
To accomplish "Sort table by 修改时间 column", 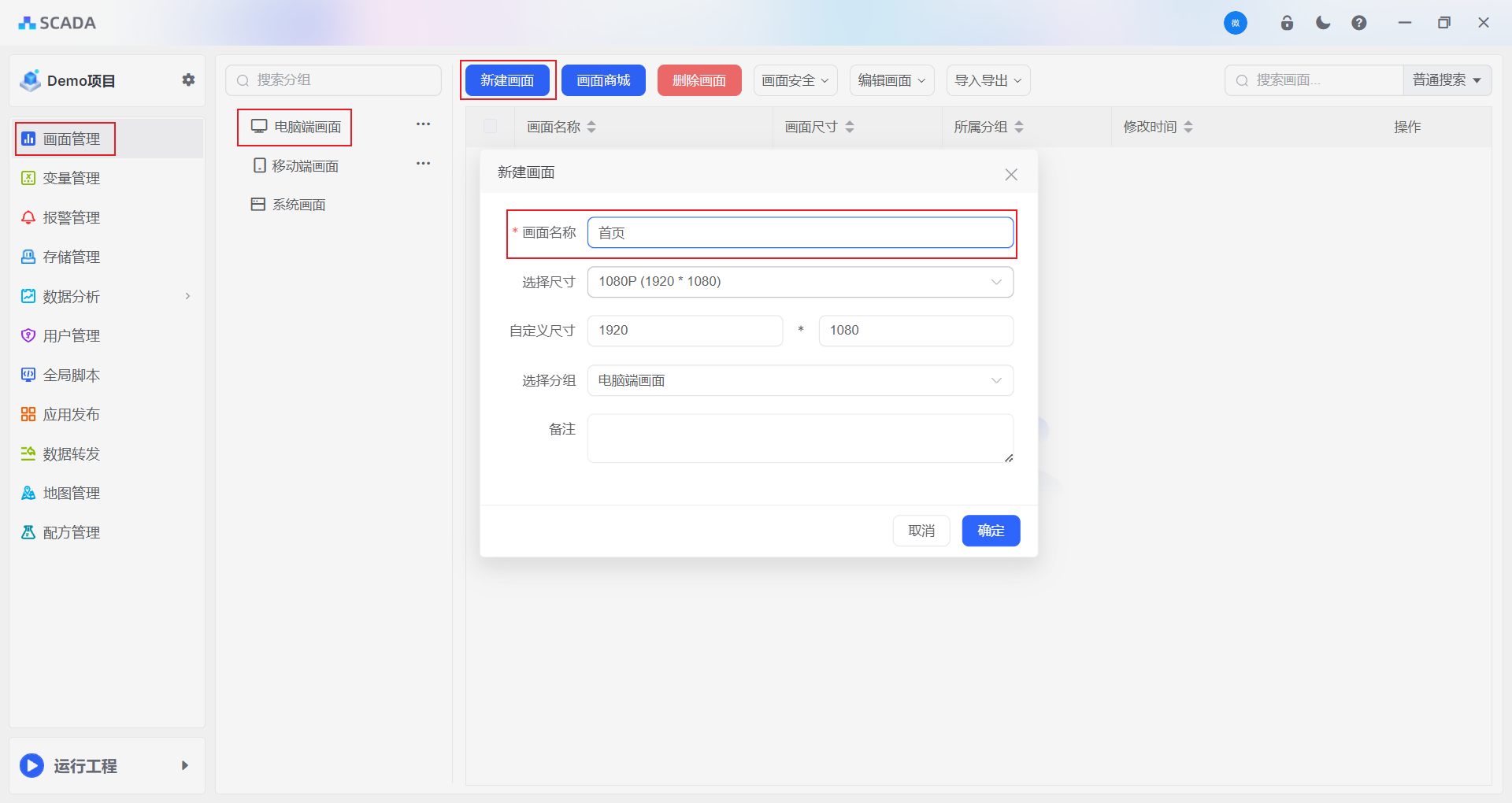I will [1188, 127].
